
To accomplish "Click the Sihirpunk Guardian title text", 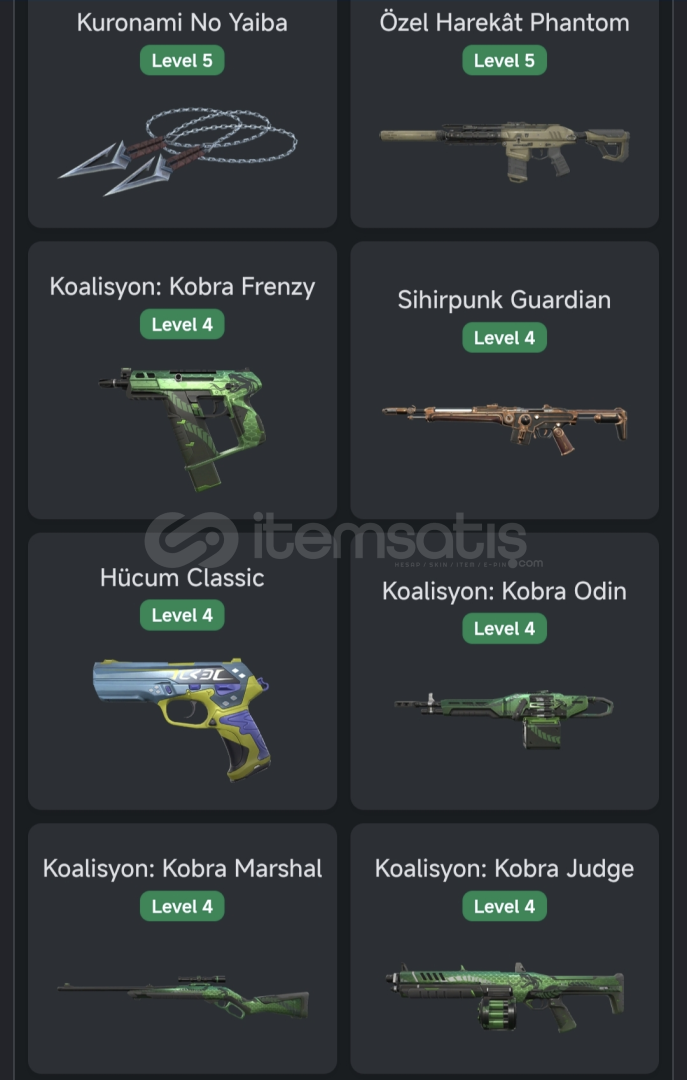I will click(504, 300).
